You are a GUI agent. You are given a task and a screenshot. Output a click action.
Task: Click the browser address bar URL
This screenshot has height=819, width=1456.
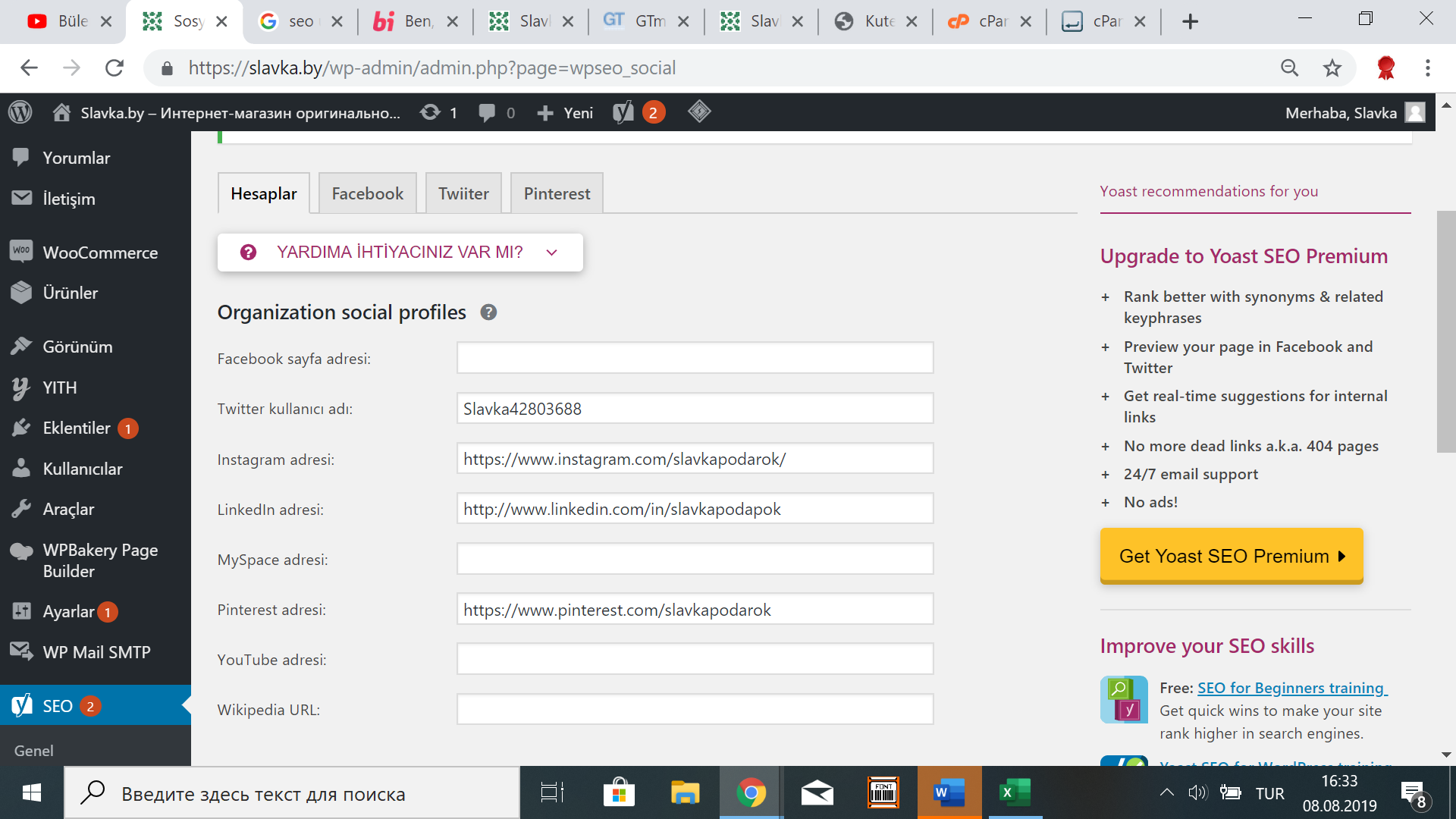431,68
